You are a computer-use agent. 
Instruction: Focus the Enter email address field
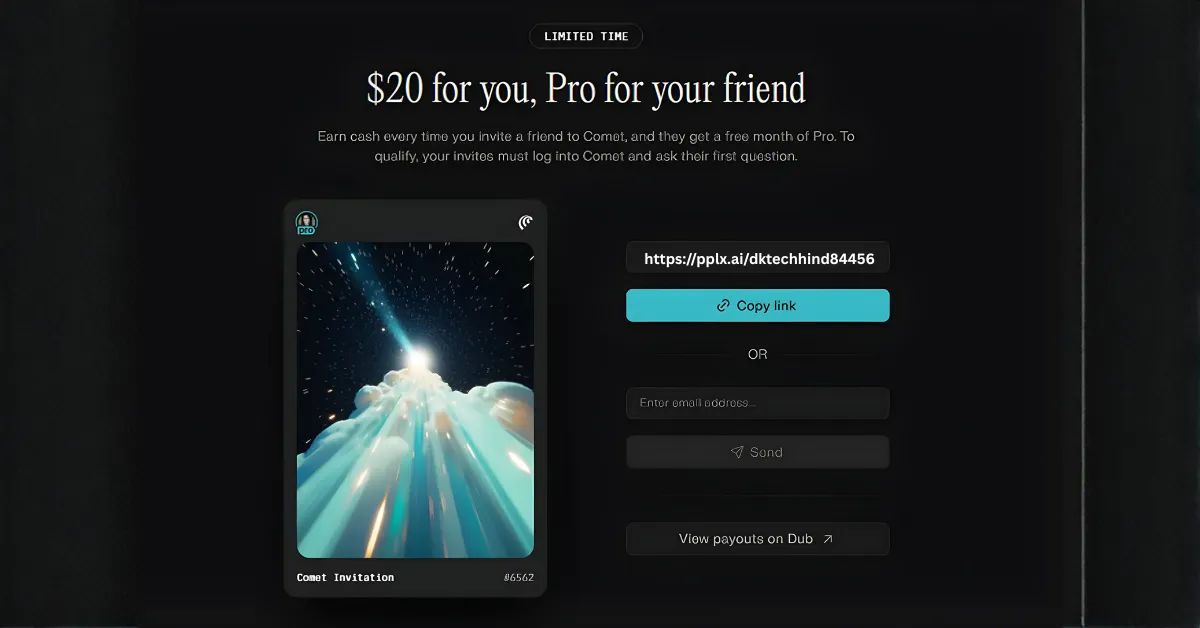click(757, 403)
